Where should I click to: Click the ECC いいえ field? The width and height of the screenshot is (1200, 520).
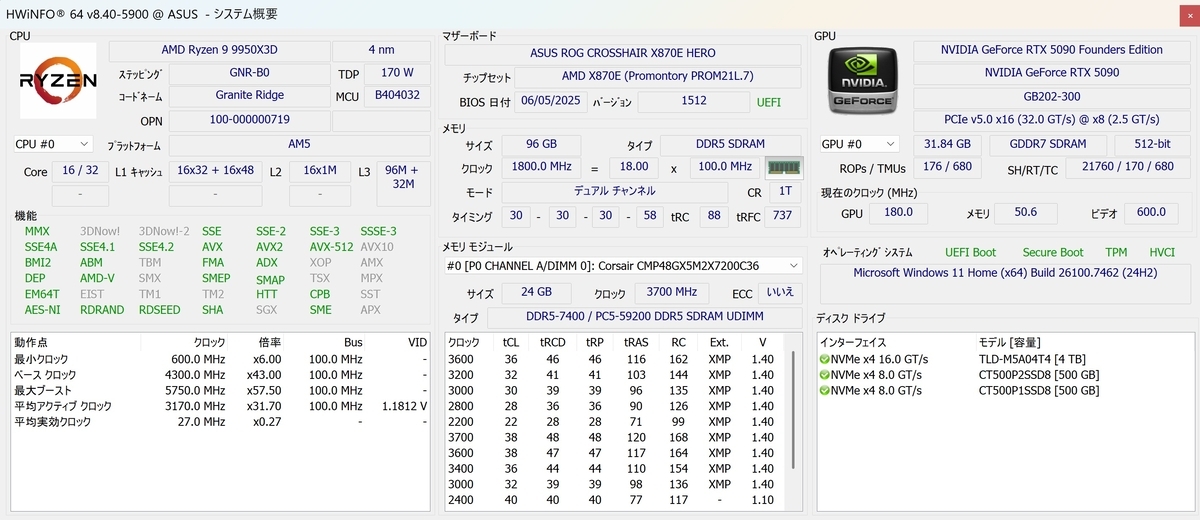(780, 292)
